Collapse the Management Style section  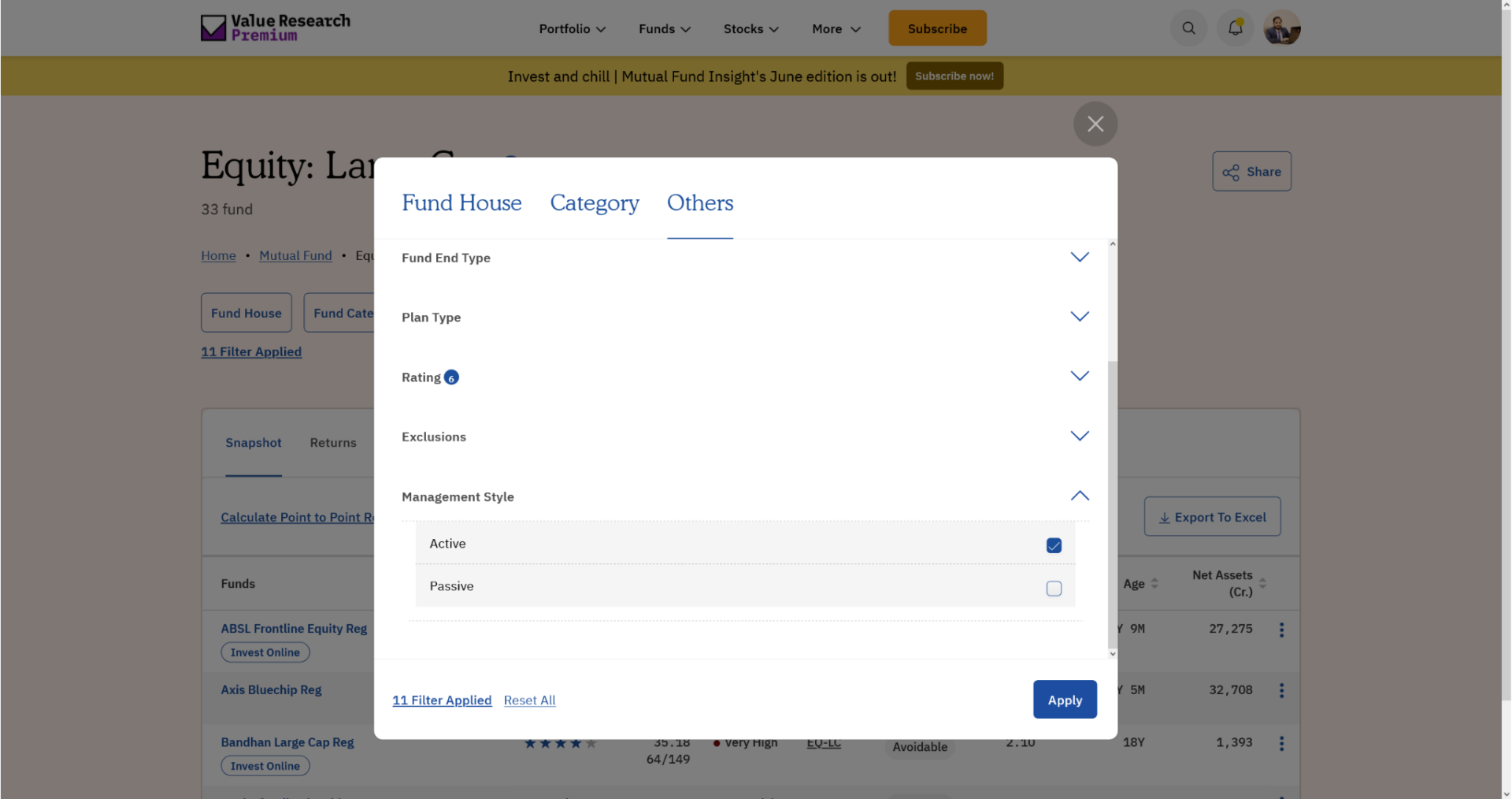(1080, 496)
